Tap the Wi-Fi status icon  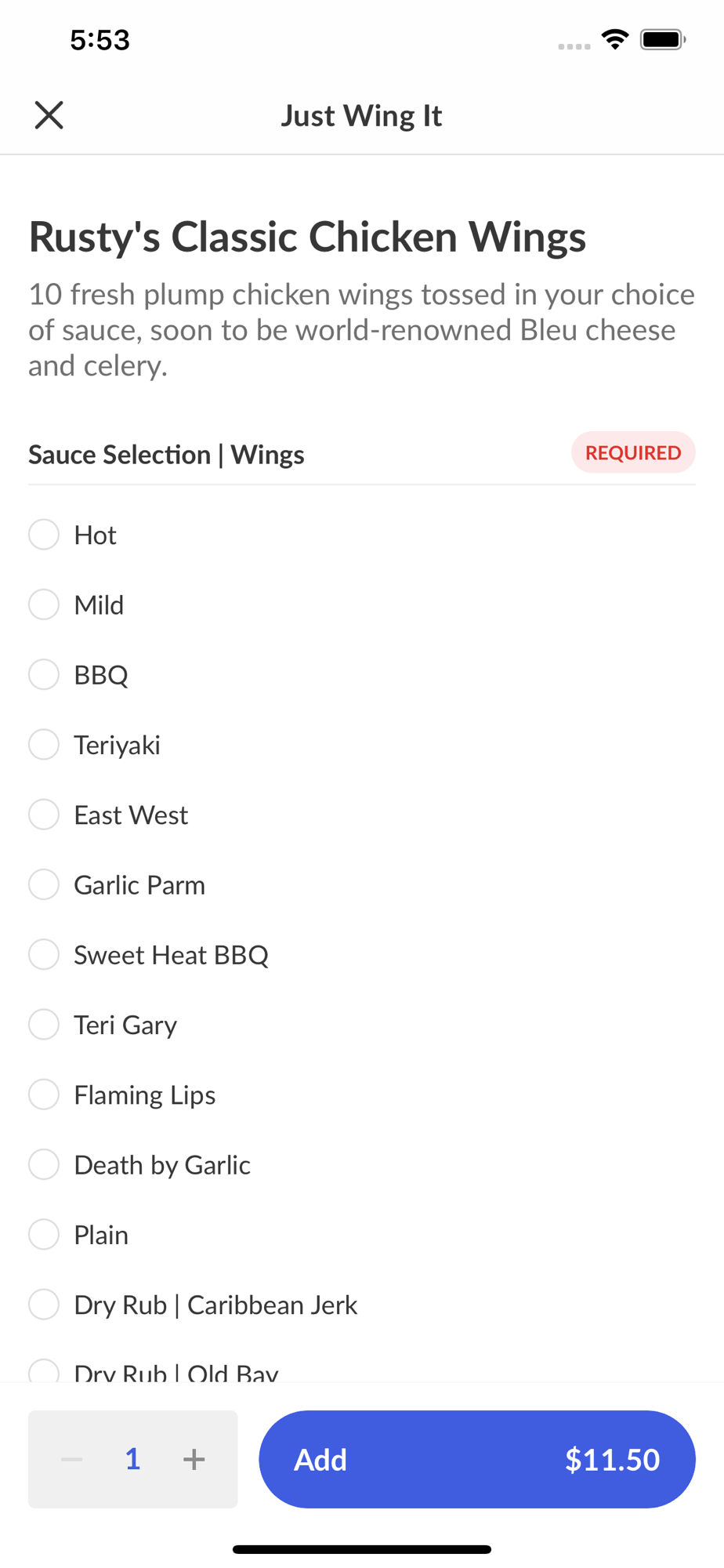point(615,39)
